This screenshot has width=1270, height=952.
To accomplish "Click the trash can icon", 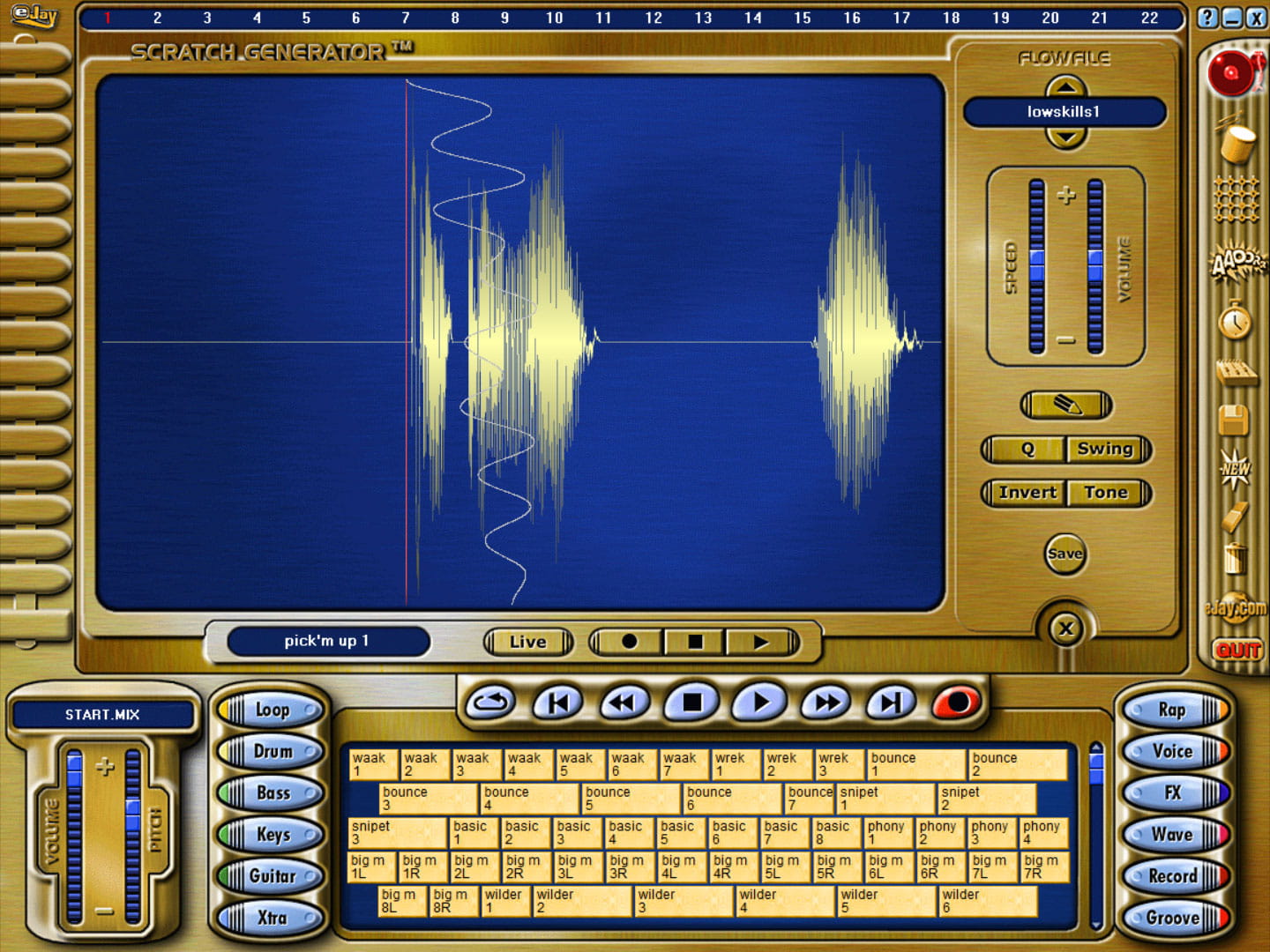I will pyautogui.click(x=1236, y=557).
